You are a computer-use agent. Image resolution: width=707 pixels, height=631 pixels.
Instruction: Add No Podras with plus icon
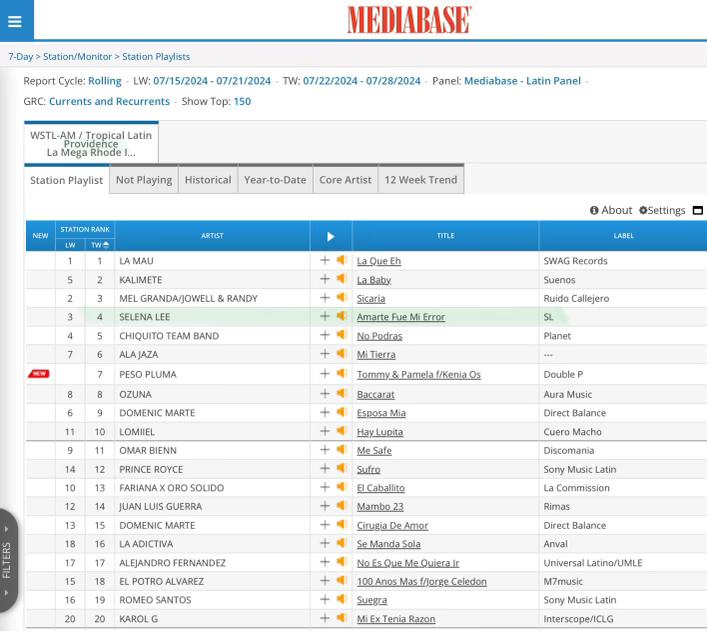pos(325,335)
